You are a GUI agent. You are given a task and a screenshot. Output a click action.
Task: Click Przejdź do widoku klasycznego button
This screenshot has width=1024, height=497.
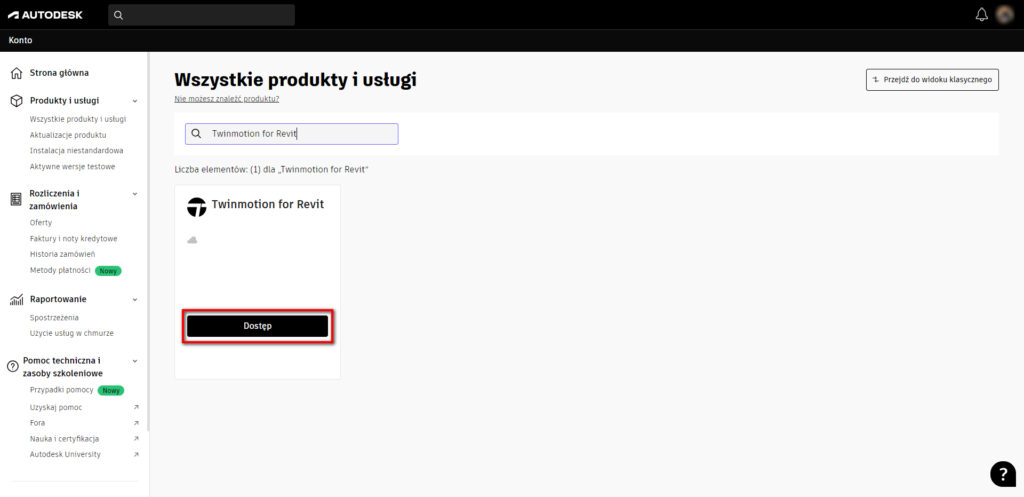pyautogui.click(x=932, y=80)
